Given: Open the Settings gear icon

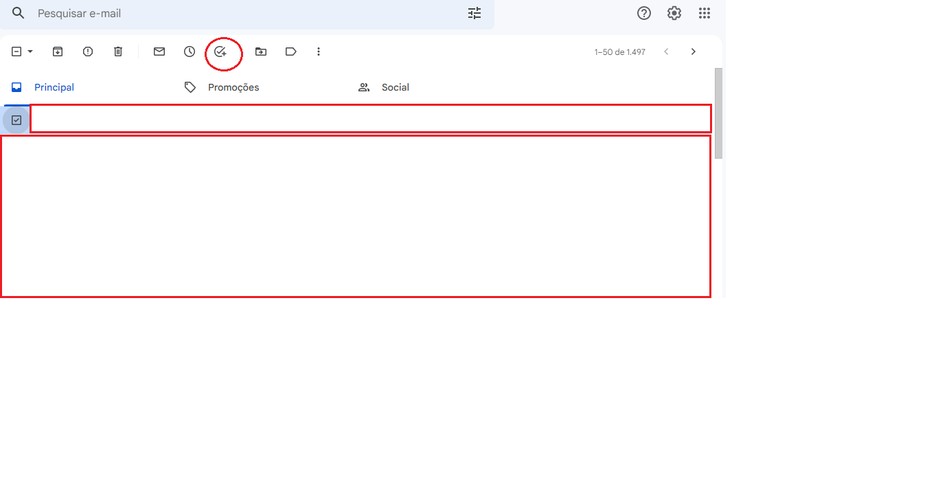Looking at the screenshot, I should click(674, 13).
